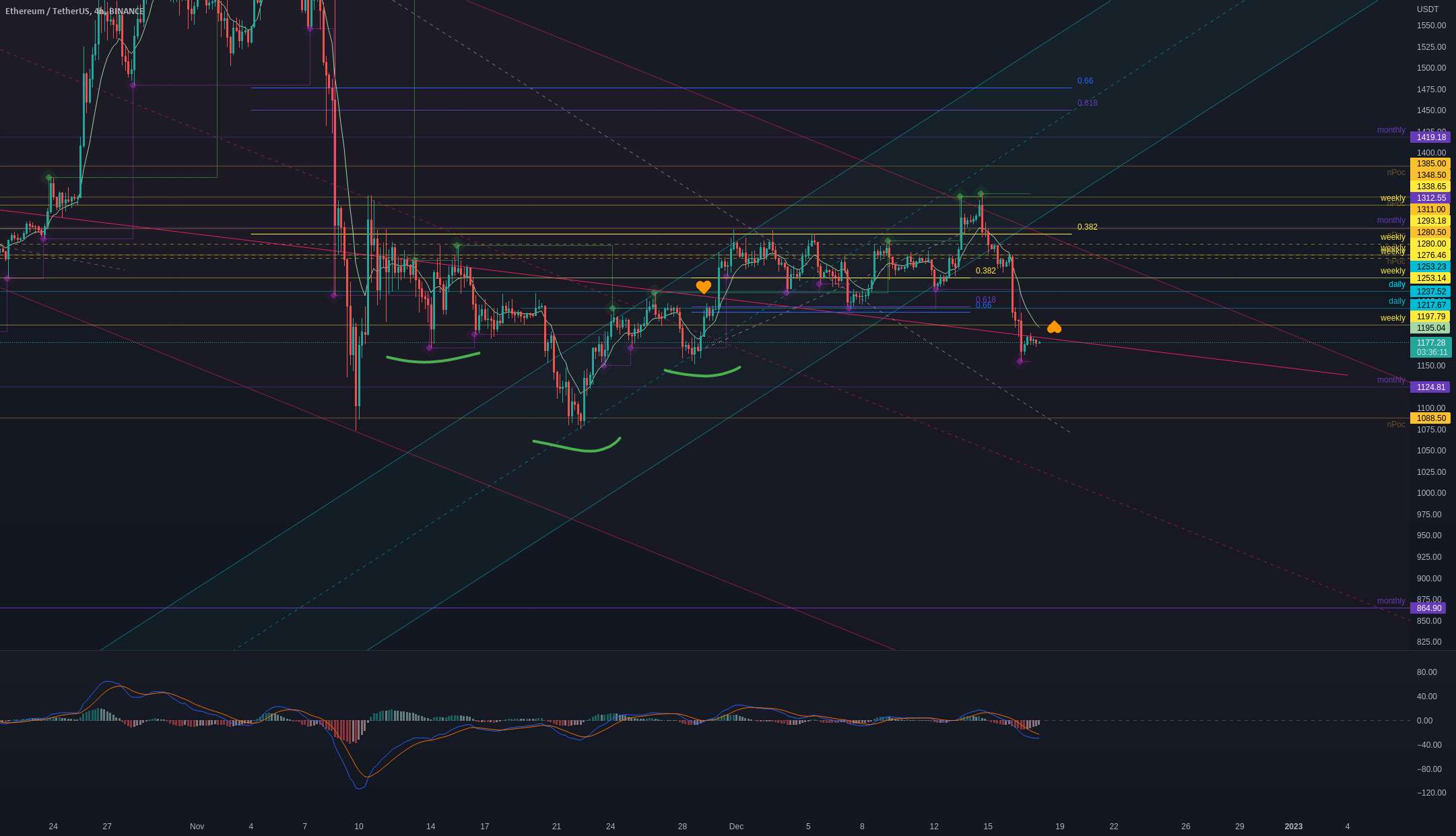Select the 1217.67 daily price label
Viewport: 1456px width, 836px height.
click(x=1430, y=305)
